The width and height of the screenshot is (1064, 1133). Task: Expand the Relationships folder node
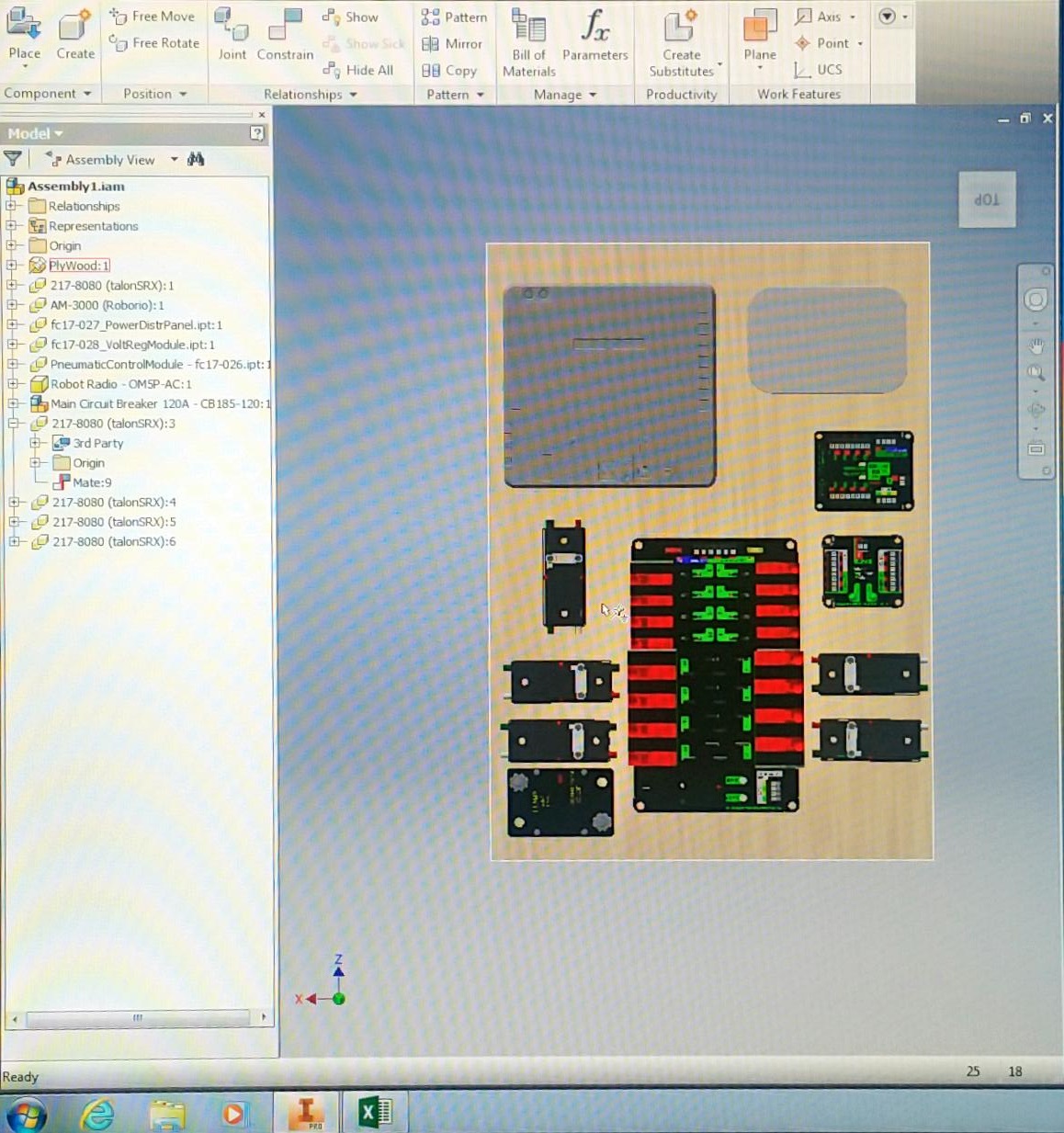[12, 206]
